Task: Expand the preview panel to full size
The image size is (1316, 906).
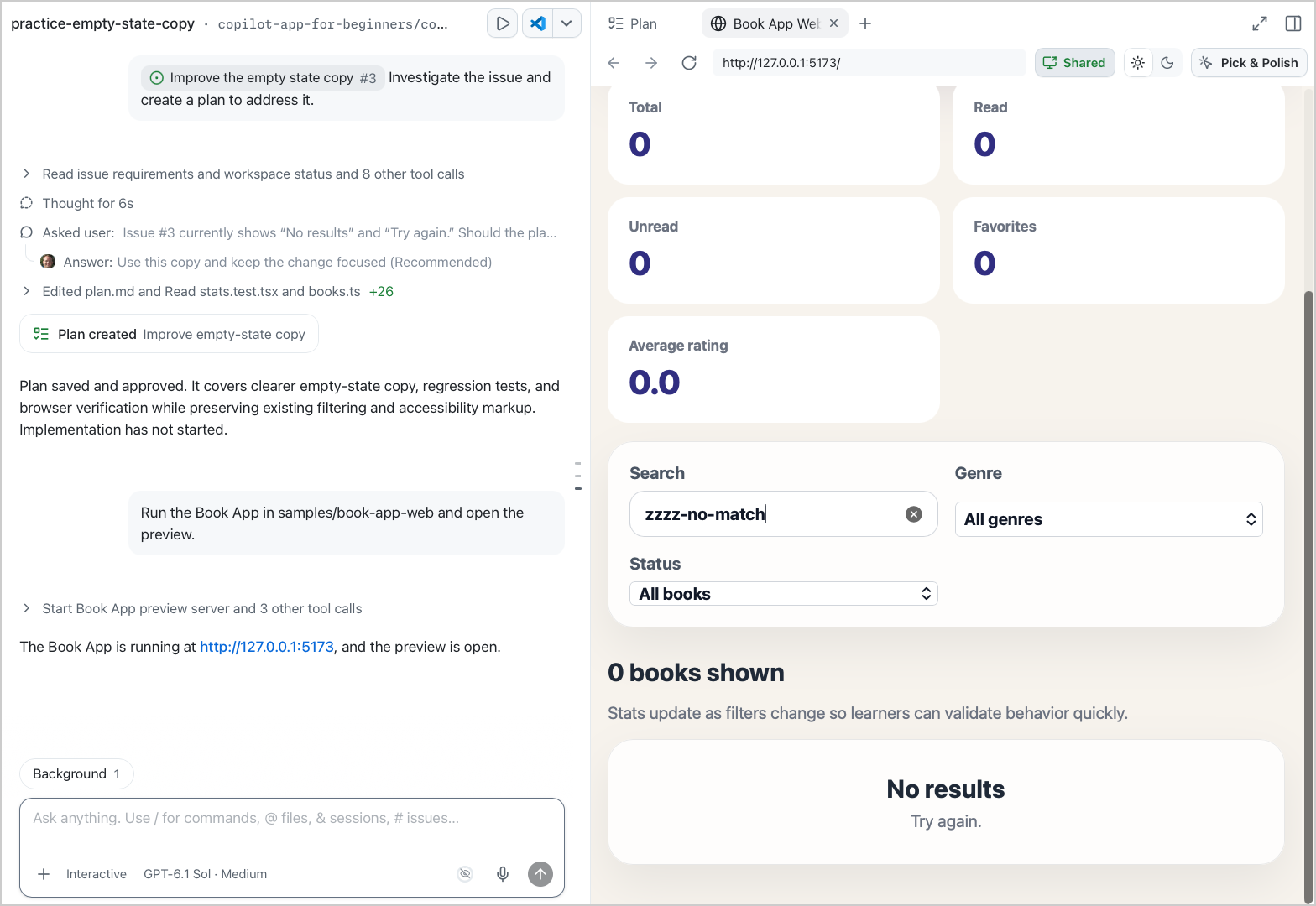Action: coord(1259,23)
